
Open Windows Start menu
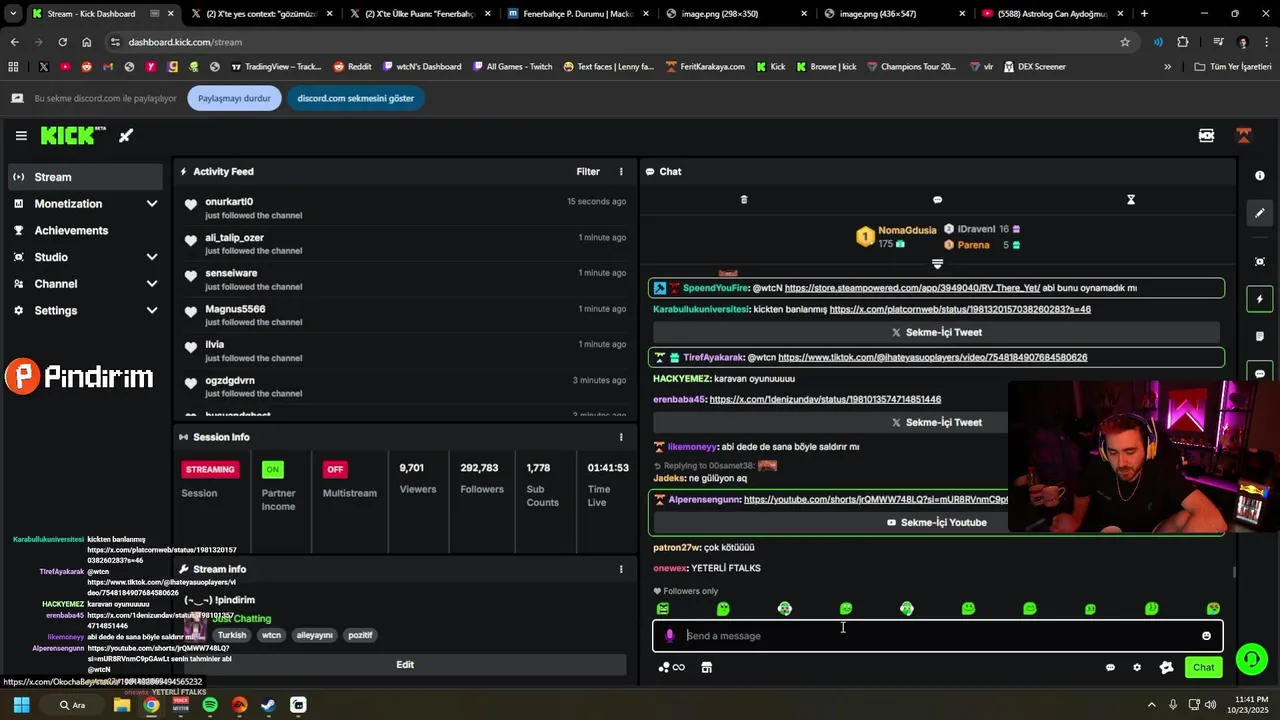coord(21,705)
